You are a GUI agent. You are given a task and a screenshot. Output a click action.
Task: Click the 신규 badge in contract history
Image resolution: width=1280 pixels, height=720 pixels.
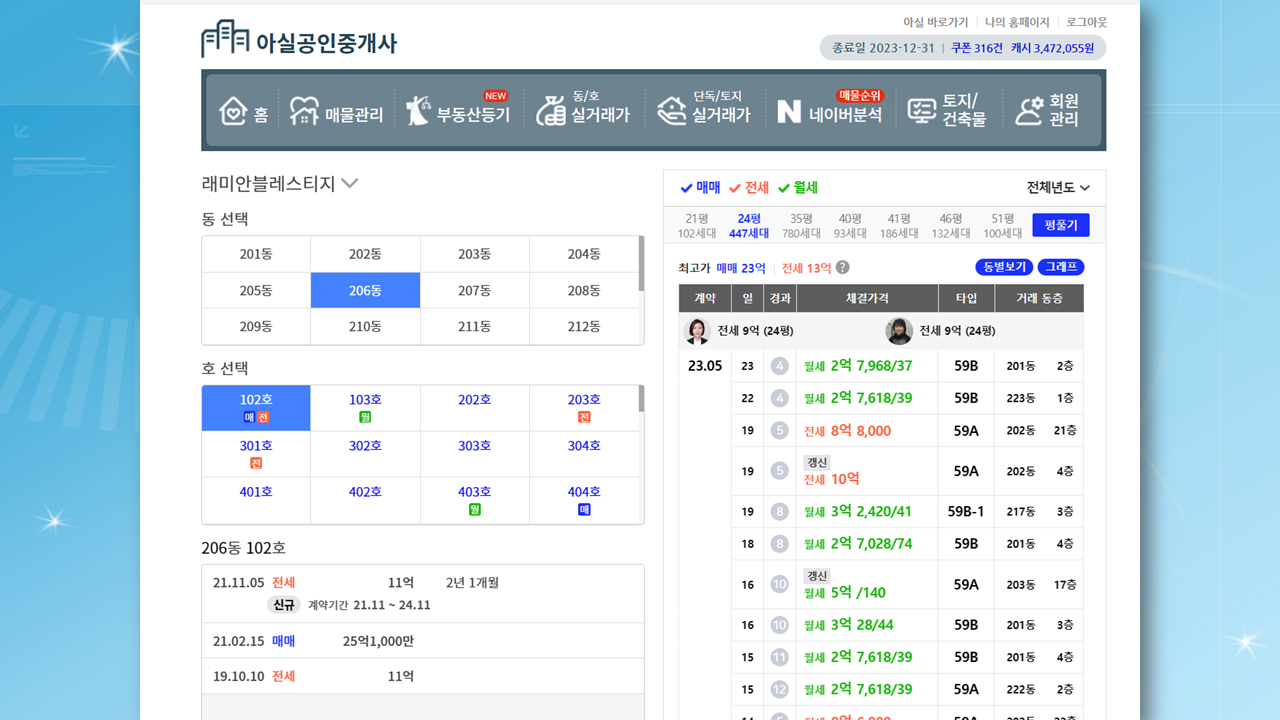tap(284, 605)
